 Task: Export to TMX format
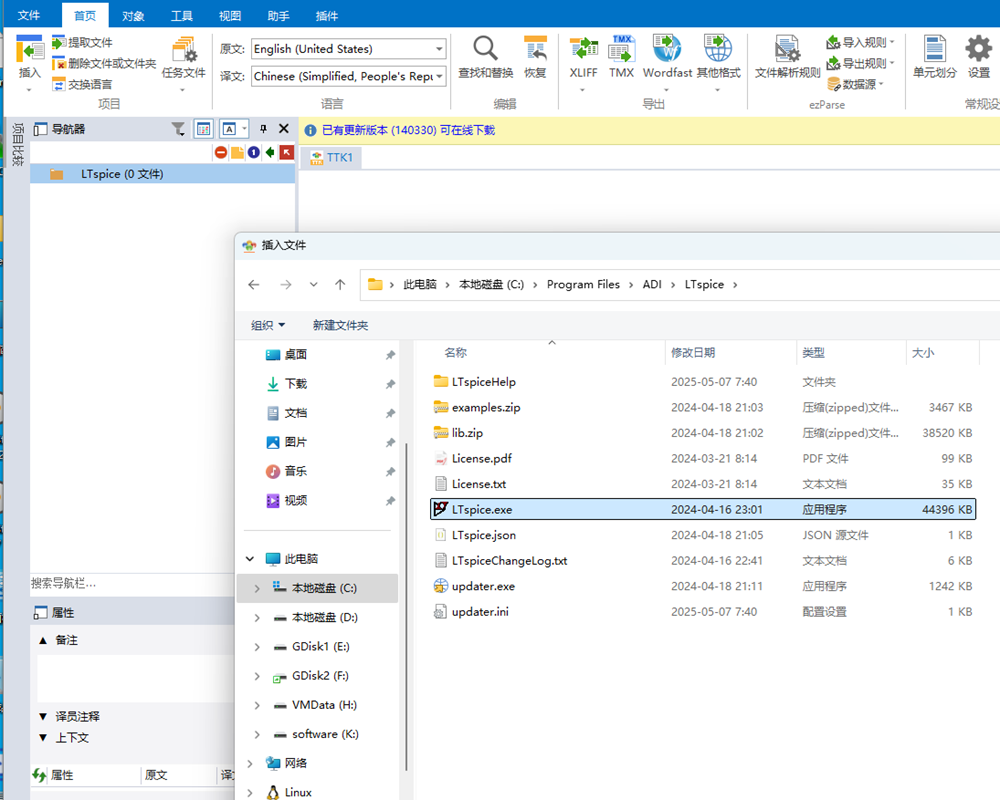point(621,57)
